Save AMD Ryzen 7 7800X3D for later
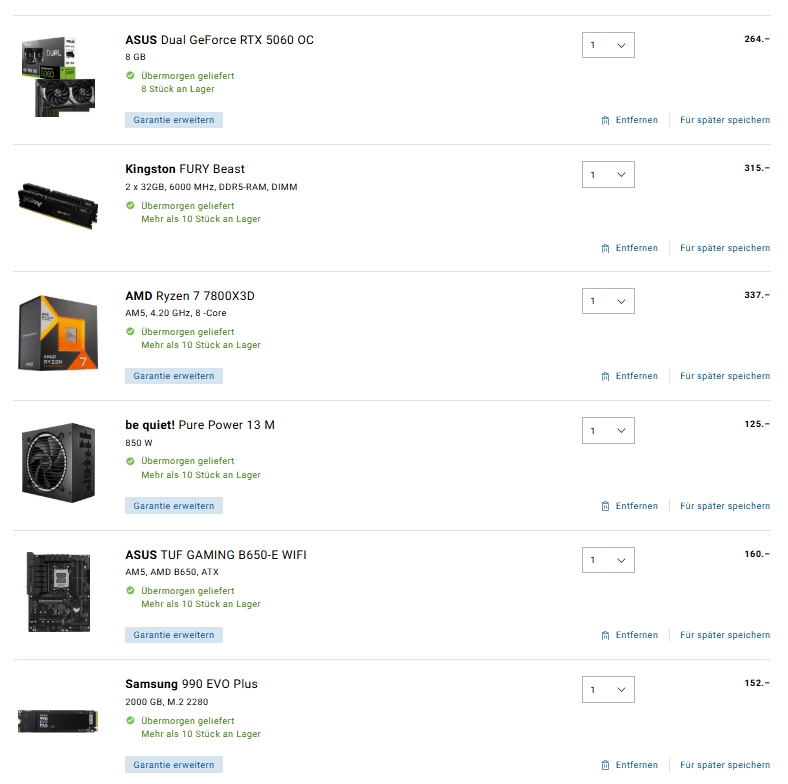Image resolution: width=788 pixels, height=784 pixels. pyautogui.click(x=725, y=376)
